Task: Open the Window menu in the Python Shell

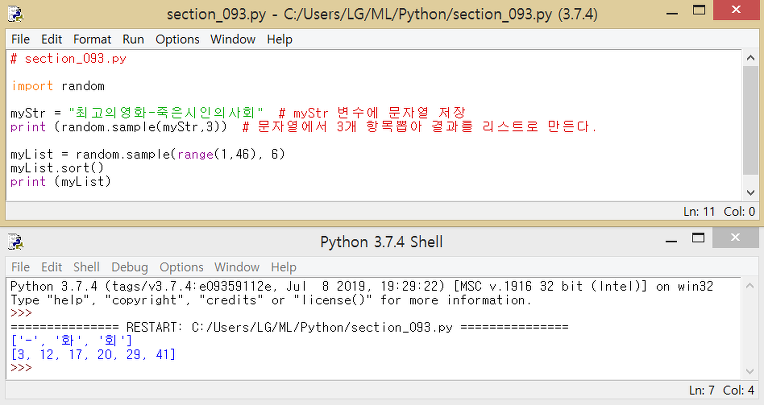Action: pyautogui.click(x=237, y=267)
